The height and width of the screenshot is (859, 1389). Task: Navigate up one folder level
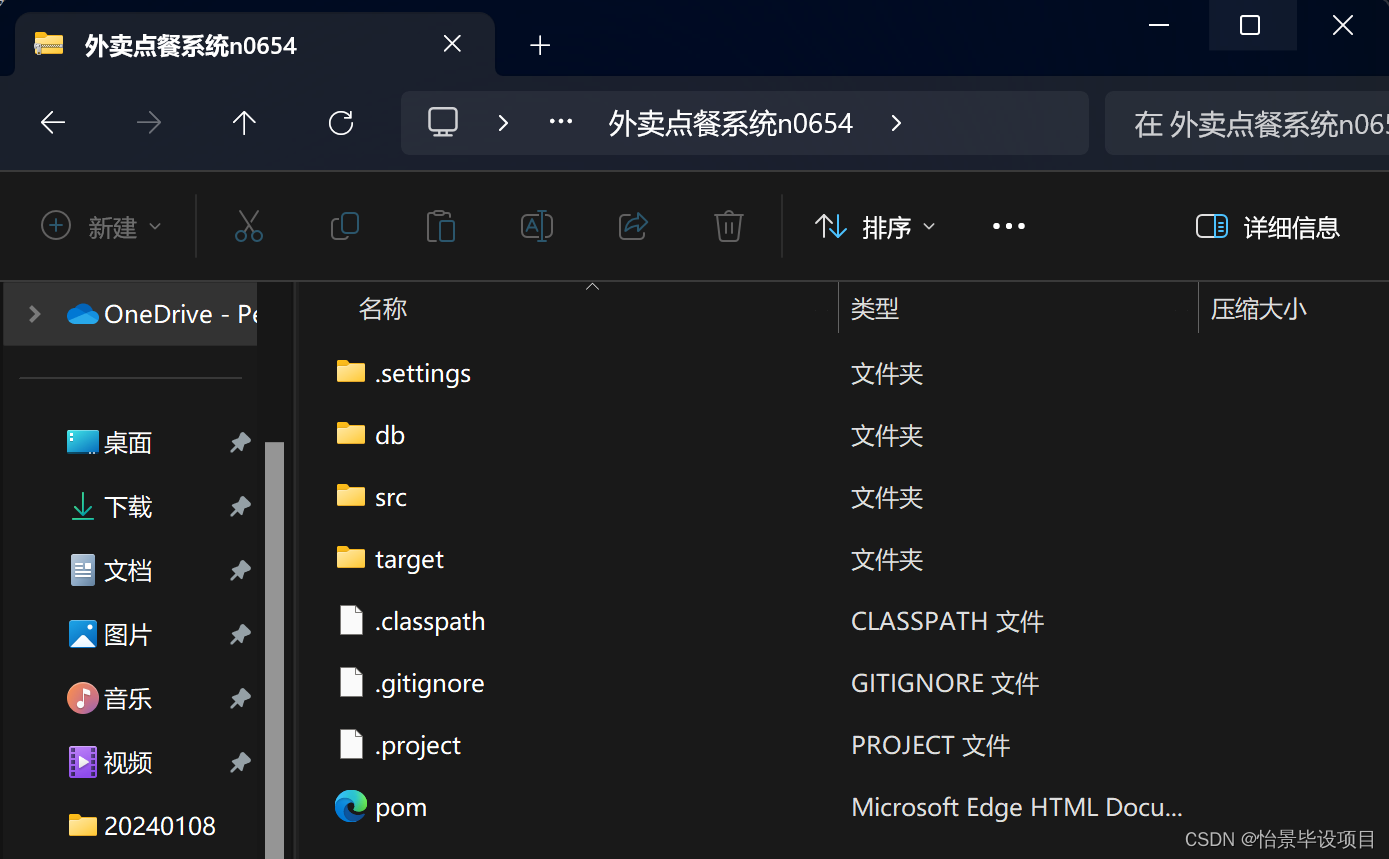[x=244, y=122]
